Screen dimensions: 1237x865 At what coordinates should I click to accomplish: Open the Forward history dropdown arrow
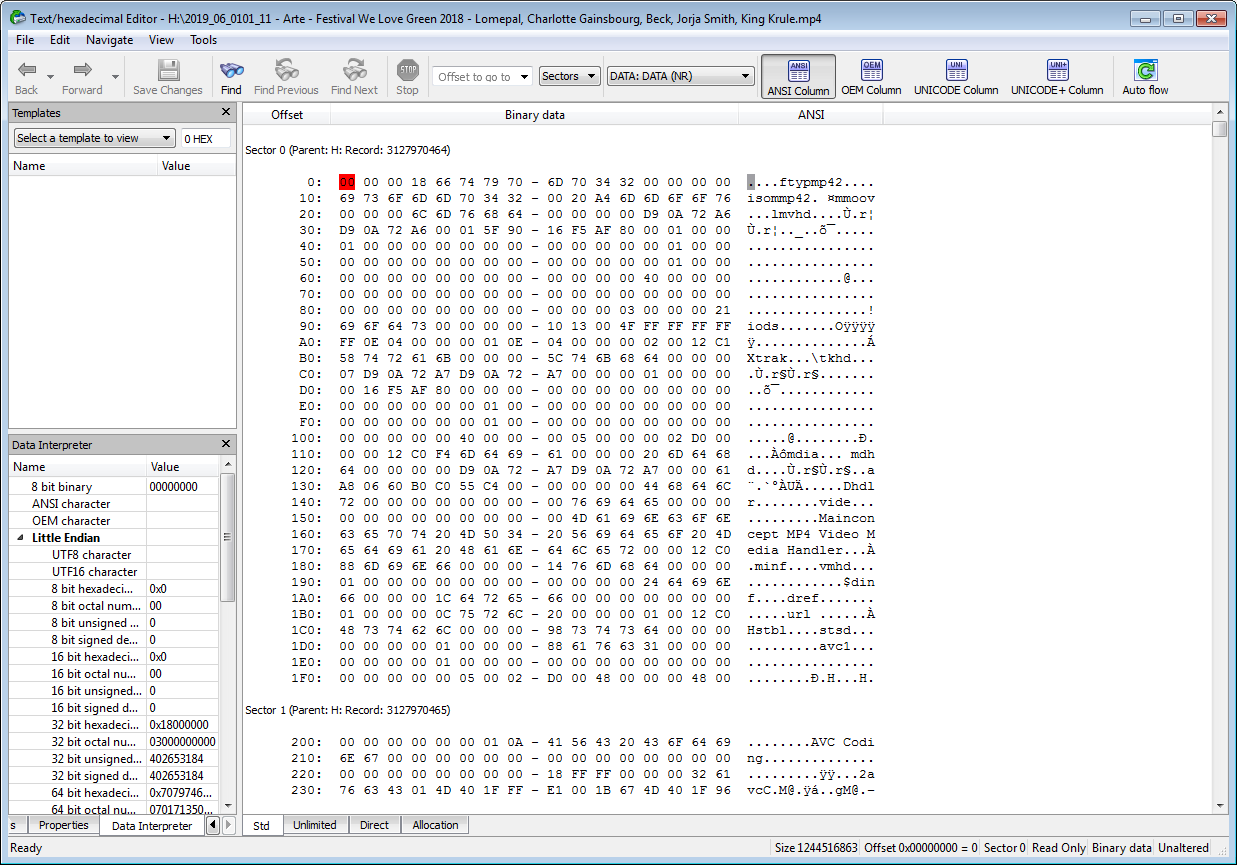[x=115, y=77]
